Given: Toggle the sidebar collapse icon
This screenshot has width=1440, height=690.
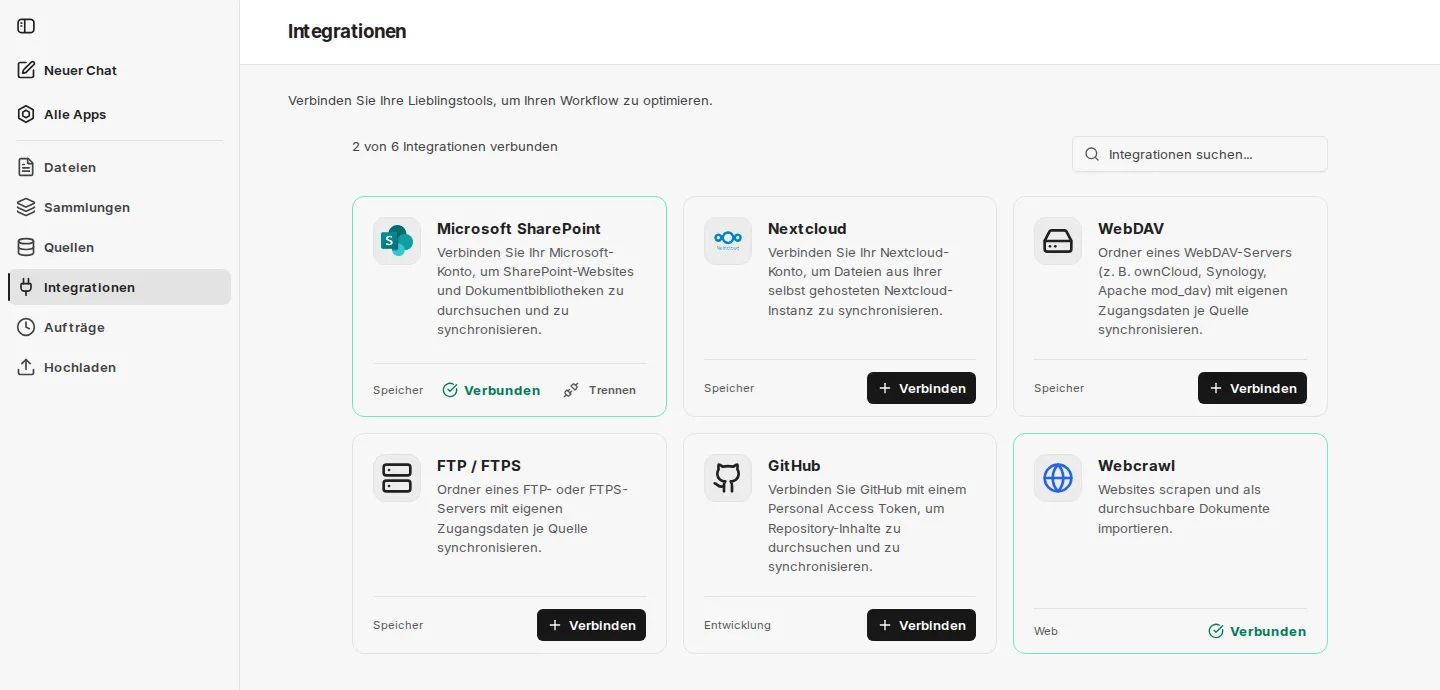Looking at the screenshot, I should point(26,26).
